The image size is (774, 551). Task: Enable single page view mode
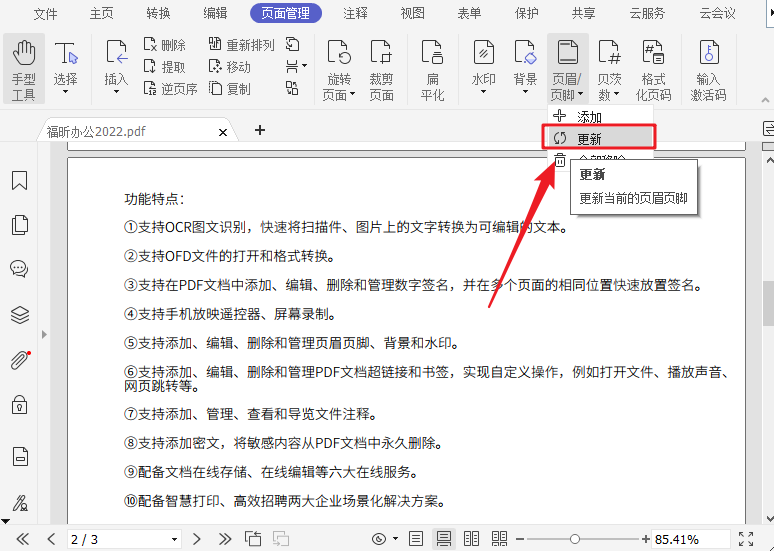click(x=417, y=539)
